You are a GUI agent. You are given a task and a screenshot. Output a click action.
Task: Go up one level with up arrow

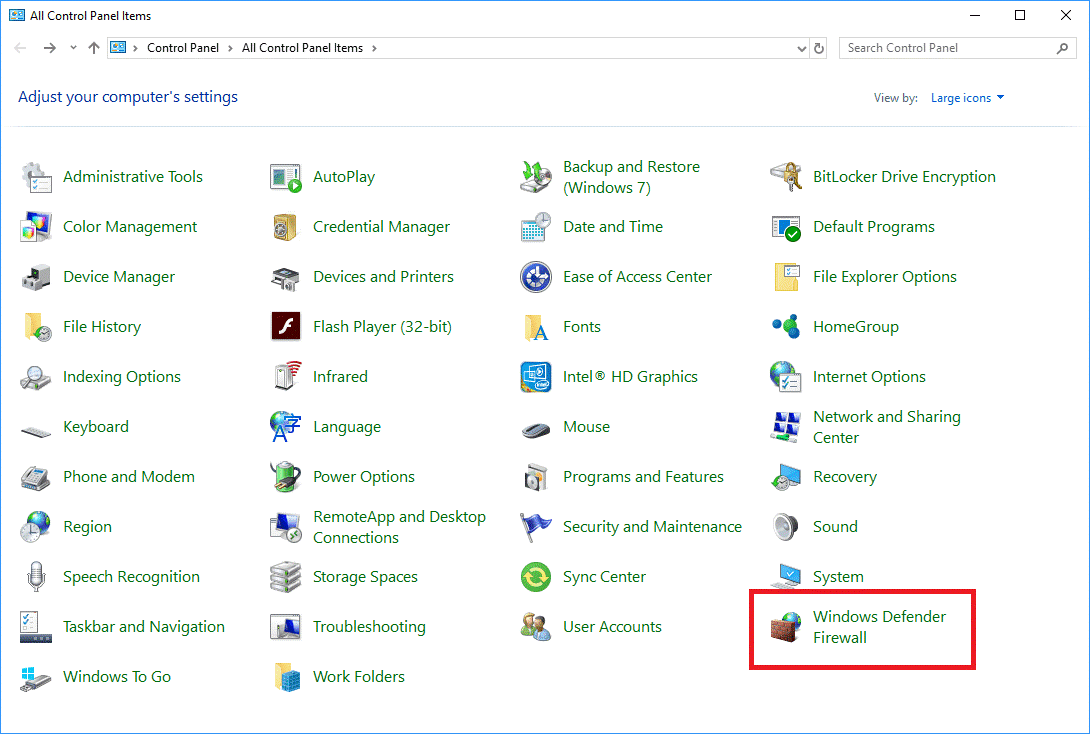94,48
